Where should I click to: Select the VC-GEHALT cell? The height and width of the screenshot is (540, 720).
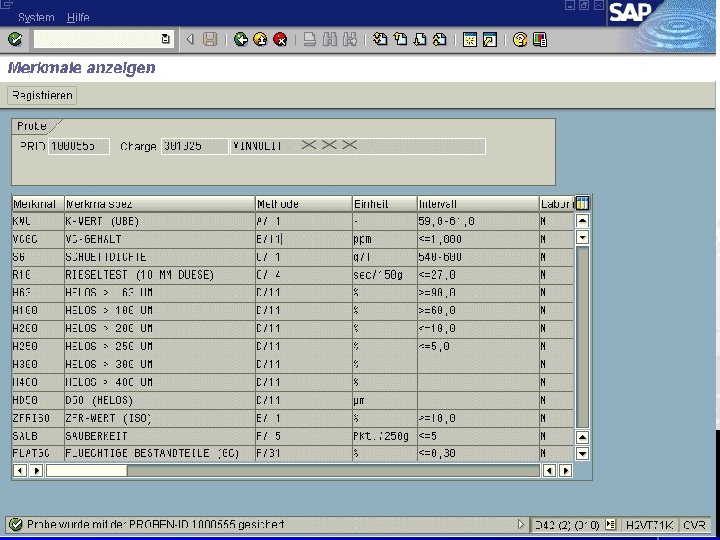[x=159, y=239]
